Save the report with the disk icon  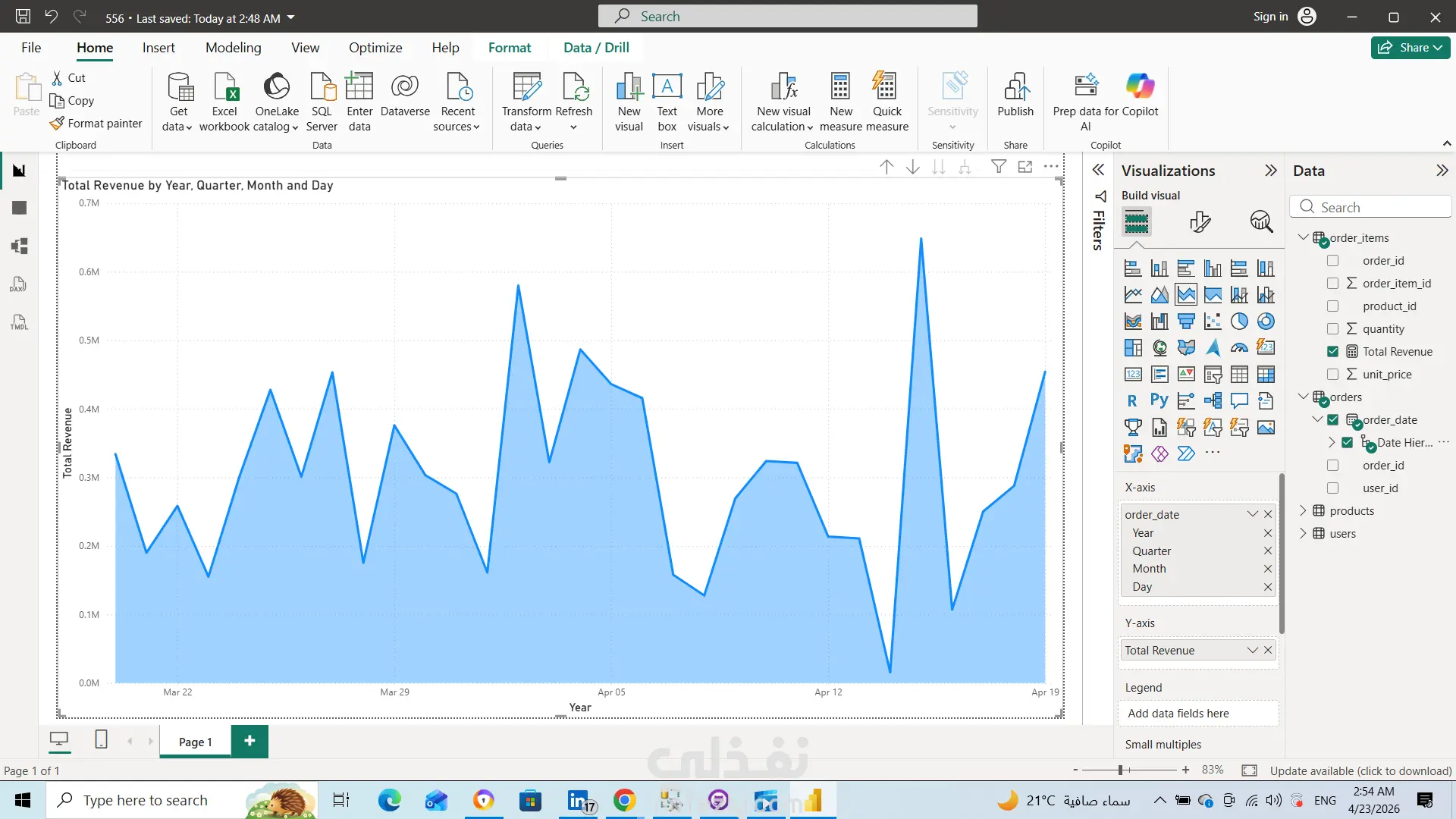coord(24,17)
